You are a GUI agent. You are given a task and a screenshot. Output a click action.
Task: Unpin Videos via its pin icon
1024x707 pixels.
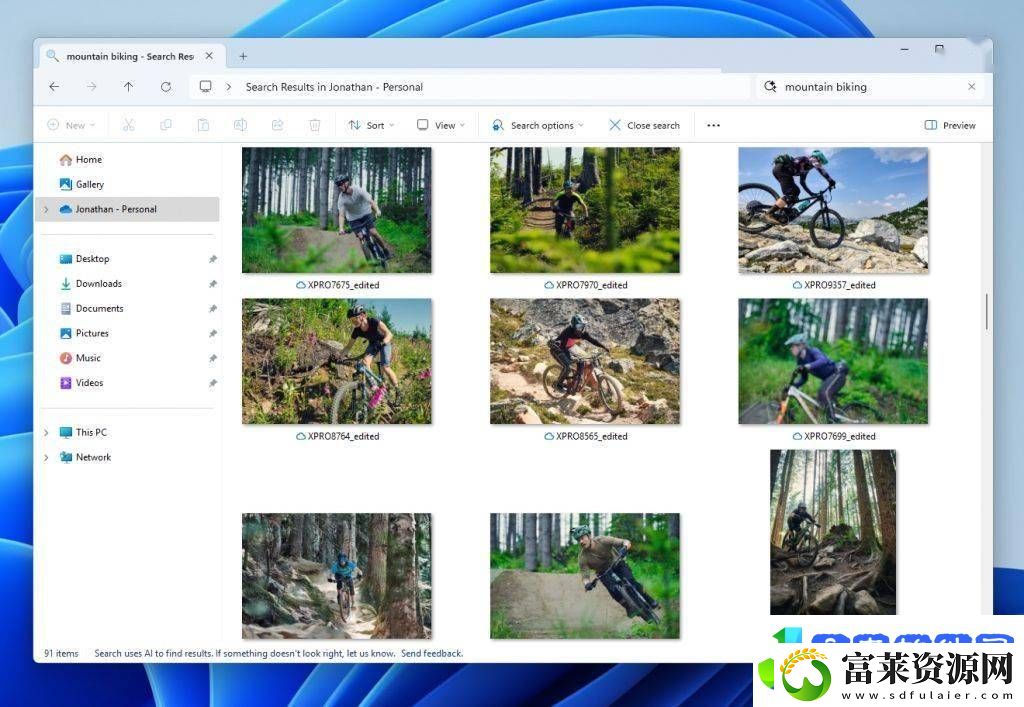point(212,383)
